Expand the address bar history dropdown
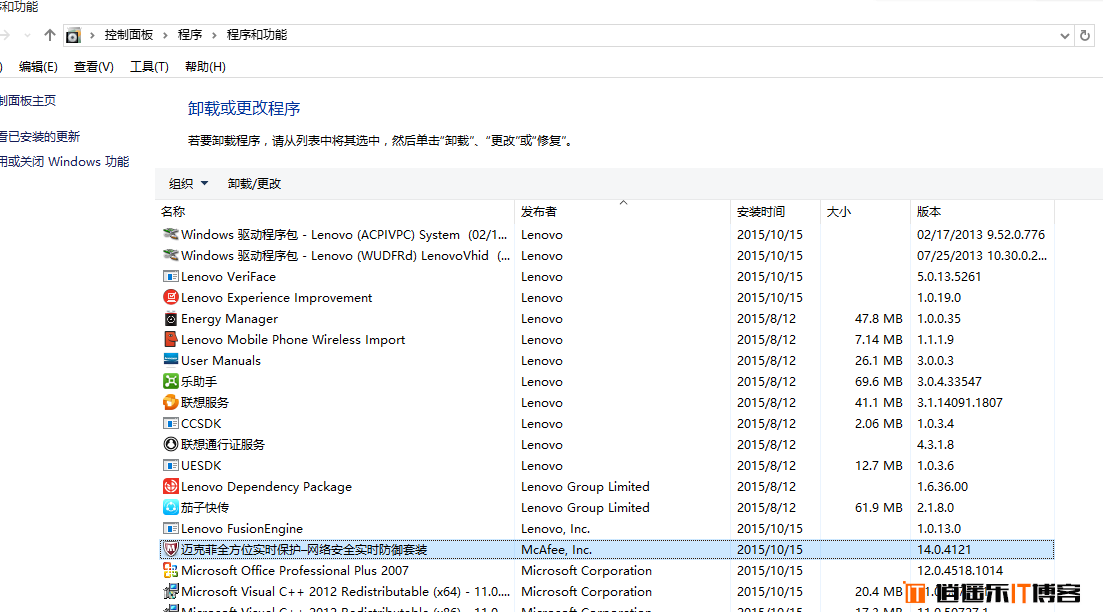Screen dimensions: 1103x612 click(1064, 35)
